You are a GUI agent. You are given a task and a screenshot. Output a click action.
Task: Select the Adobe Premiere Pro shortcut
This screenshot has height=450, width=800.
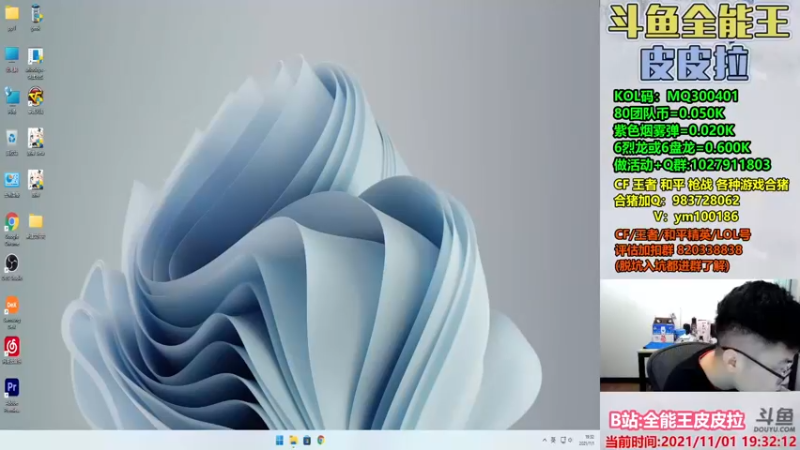coord(12,388)
